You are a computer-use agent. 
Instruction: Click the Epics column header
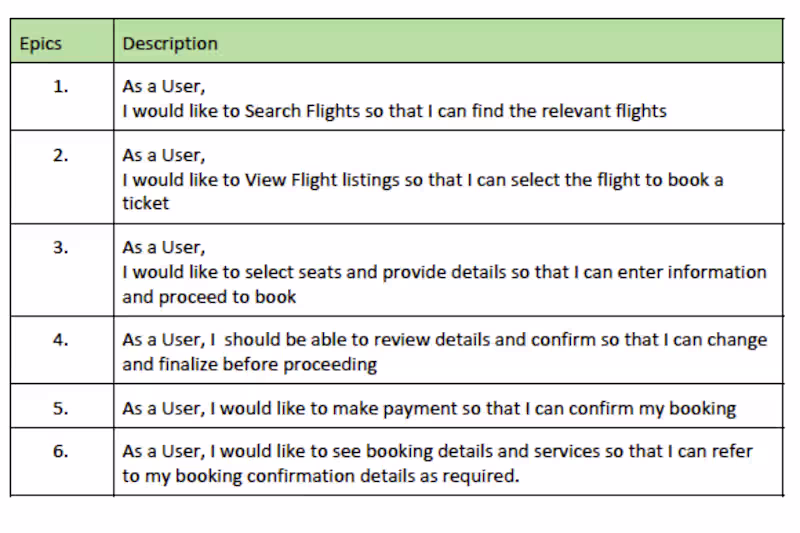(40, 44)
